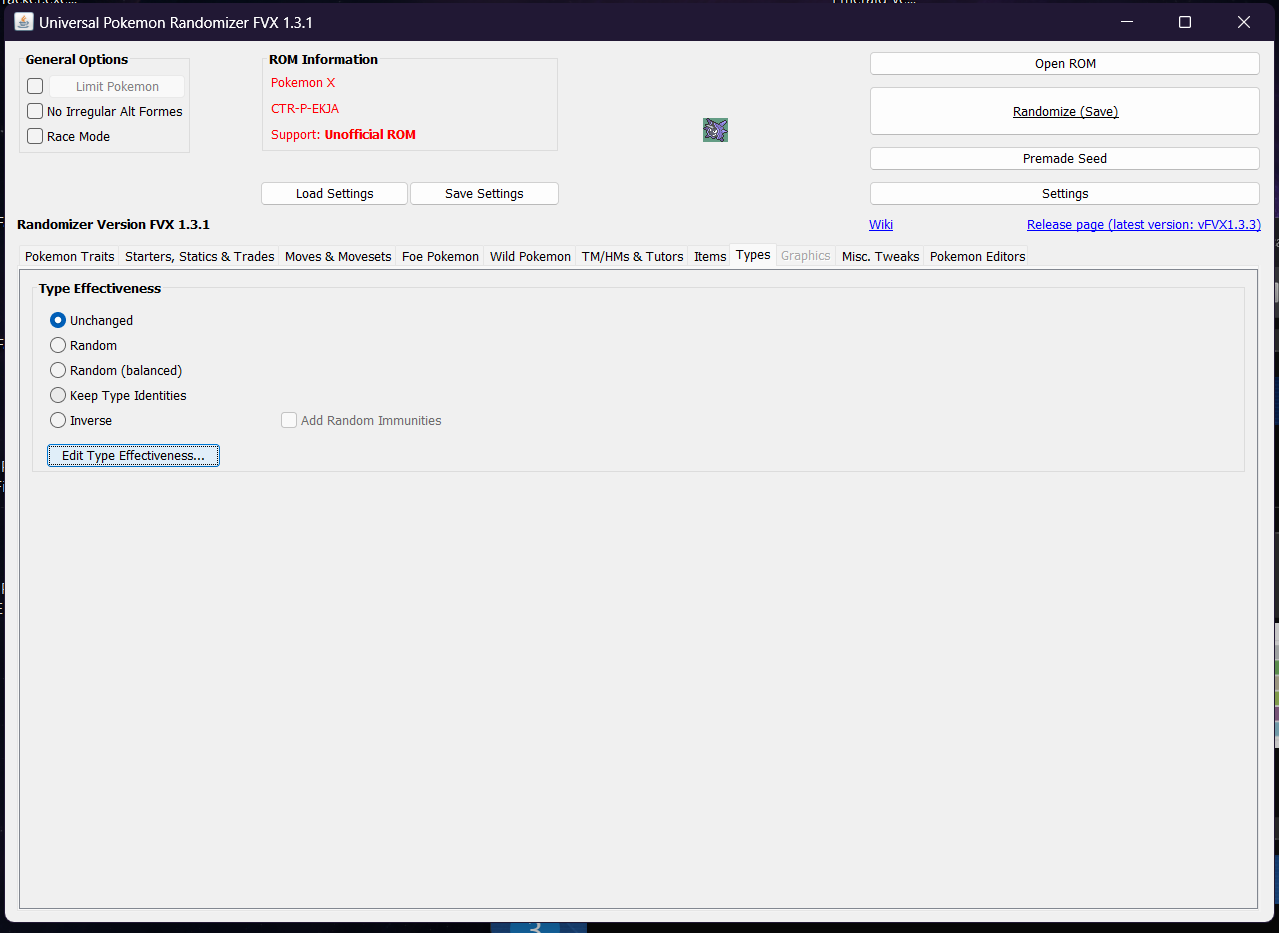Open the Release page link
Viewport: 1279px width, 933px height.
[1143, 225]
